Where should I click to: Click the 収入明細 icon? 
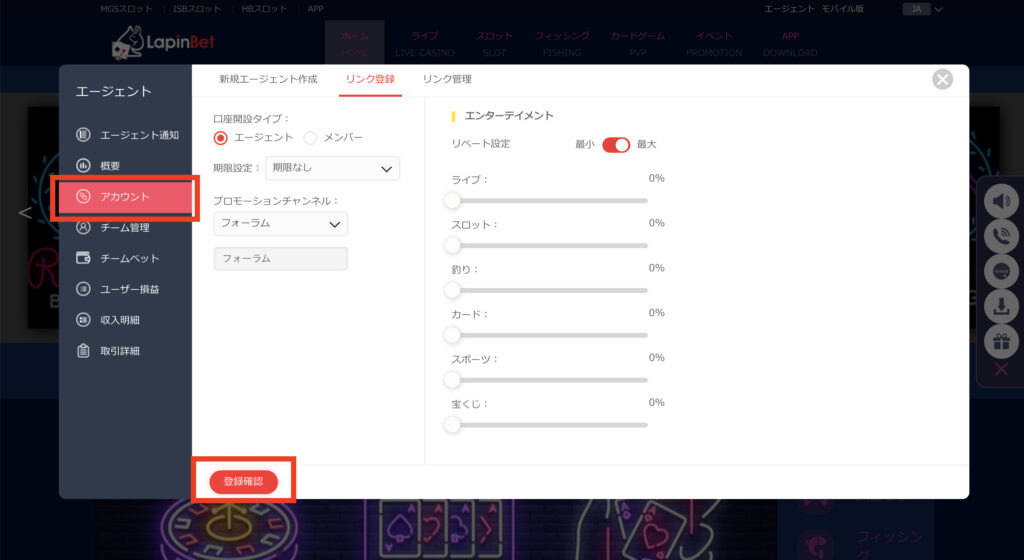(83, 320)
